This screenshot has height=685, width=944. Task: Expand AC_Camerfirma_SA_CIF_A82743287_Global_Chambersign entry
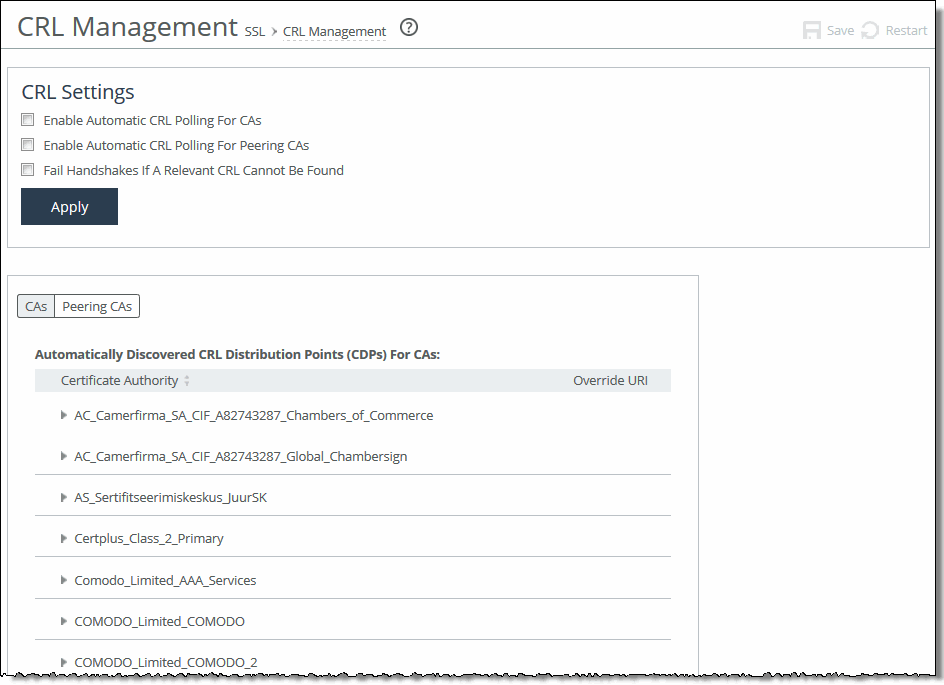tap(64, 456)
